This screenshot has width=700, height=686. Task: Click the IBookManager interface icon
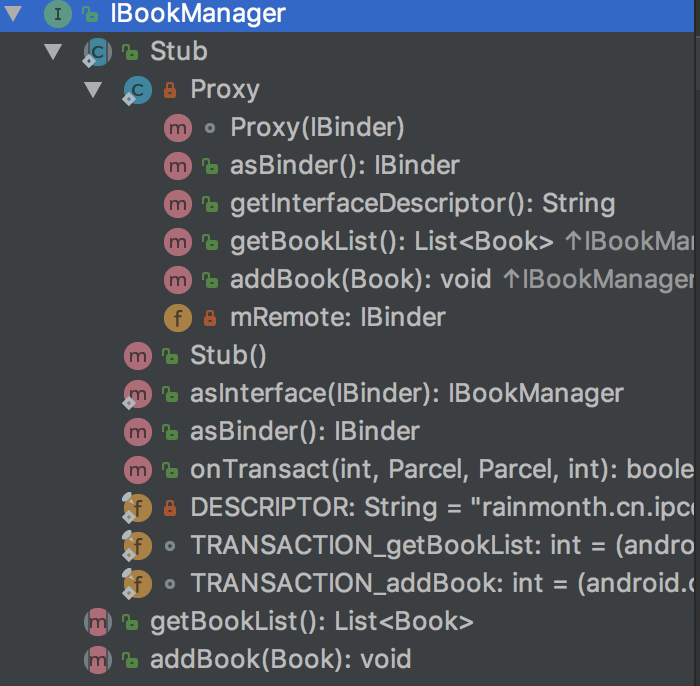pyautogui.click(x=58, y=14)
